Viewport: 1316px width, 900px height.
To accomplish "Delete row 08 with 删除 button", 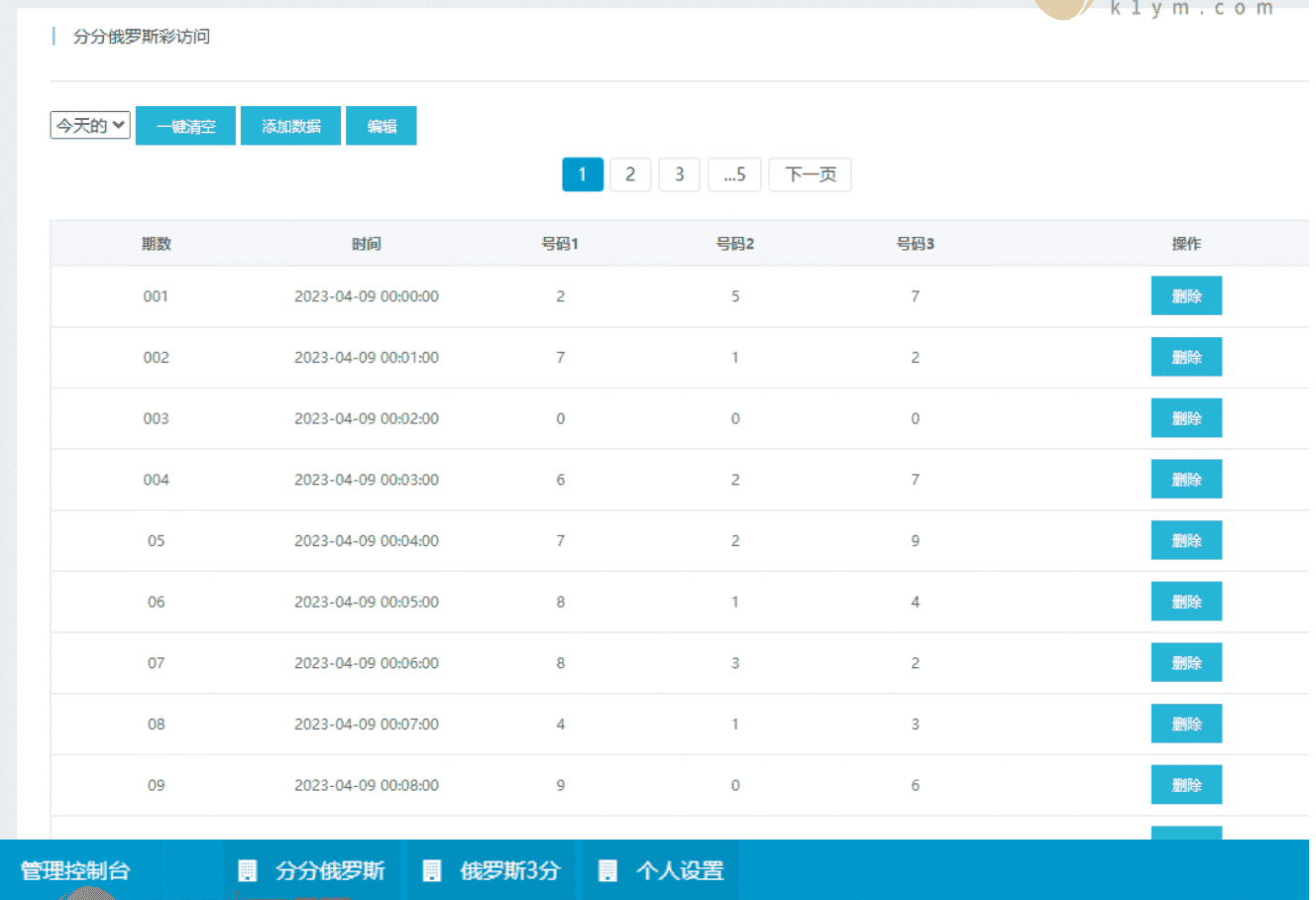I will tap(1186, 724).
